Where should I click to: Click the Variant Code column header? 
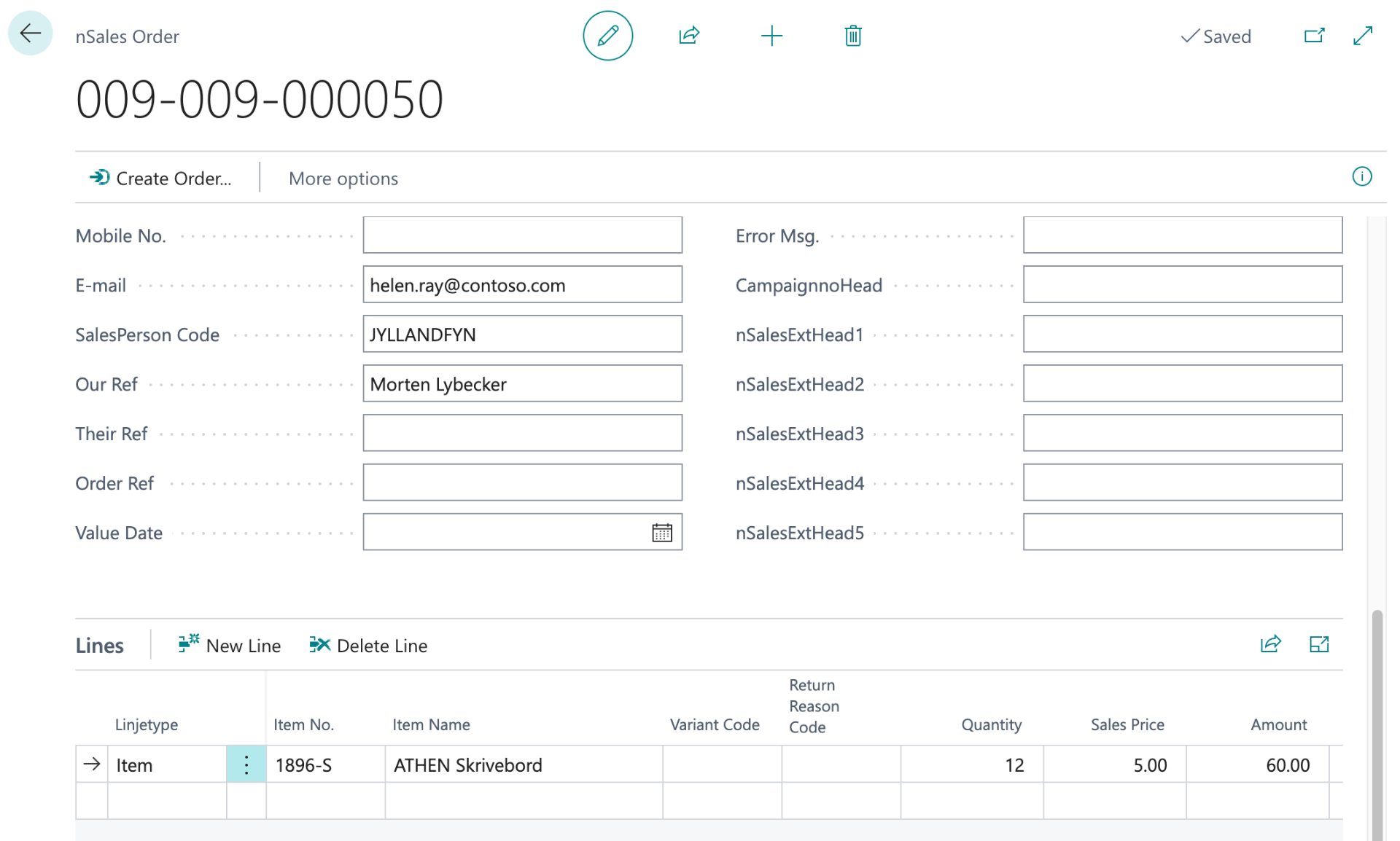click(x=715, y=724)
